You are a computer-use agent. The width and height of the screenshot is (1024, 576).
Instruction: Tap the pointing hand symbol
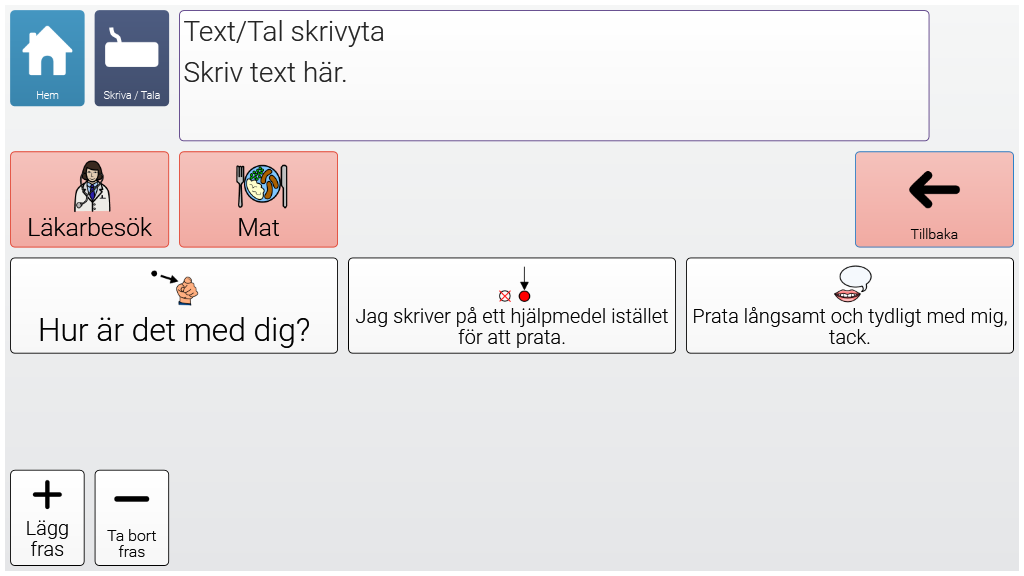(x=177, y=287)
